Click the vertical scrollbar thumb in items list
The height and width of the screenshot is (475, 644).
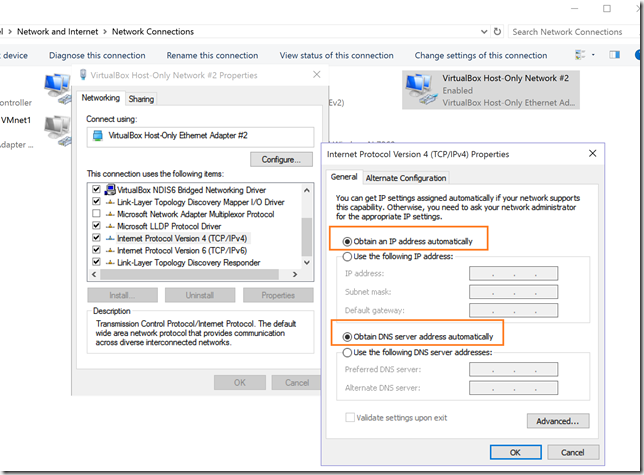tap(307, 237)
